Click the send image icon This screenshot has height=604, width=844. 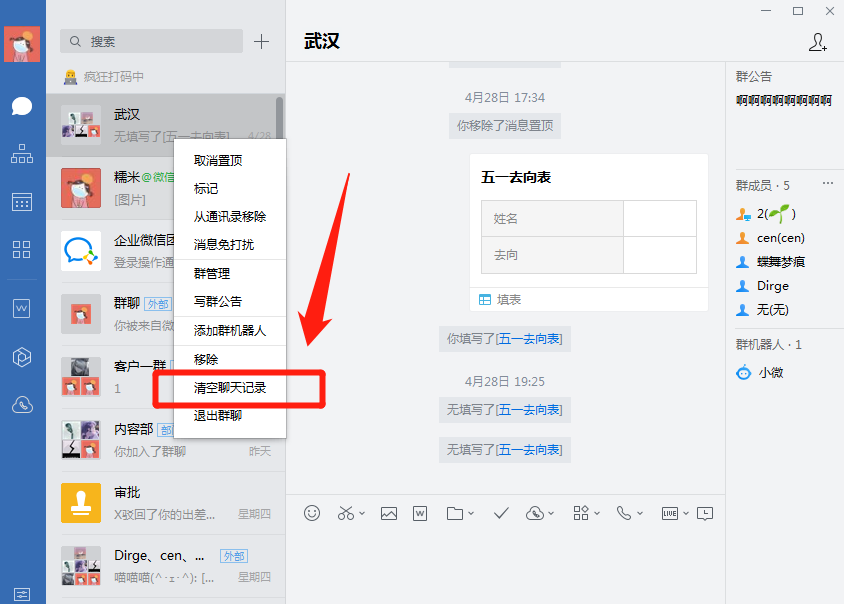click(x=389, y=514)
